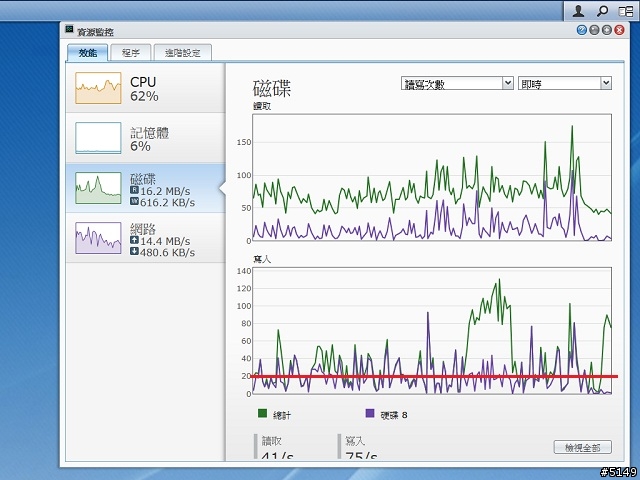Click the network upload arrow icon
The height and width of the screenshot is (480, 640).
pos(134,240)
